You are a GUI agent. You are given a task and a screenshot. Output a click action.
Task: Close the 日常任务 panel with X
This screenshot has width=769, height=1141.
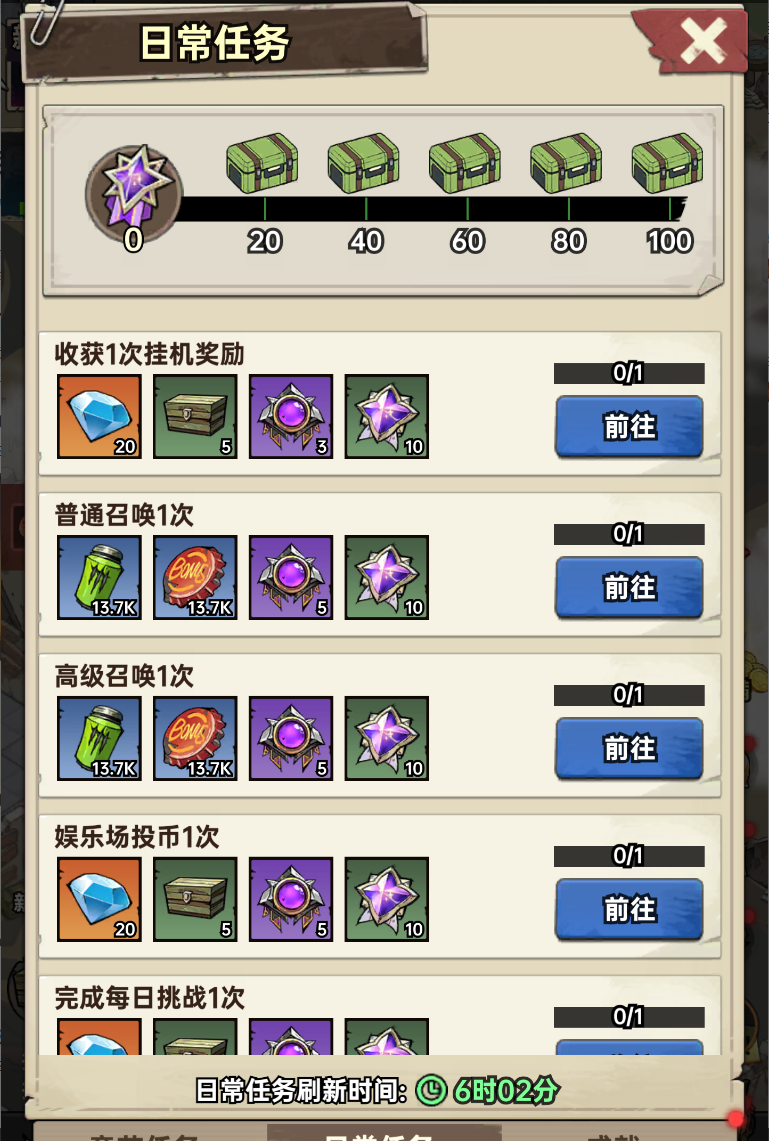pyautogui.click(x=702, y=41)
